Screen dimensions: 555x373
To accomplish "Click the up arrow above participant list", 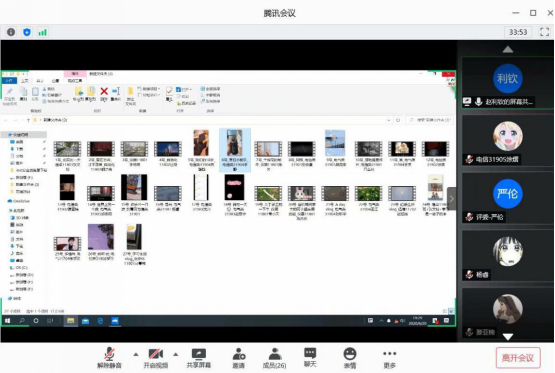I will [x=508, y=49].
